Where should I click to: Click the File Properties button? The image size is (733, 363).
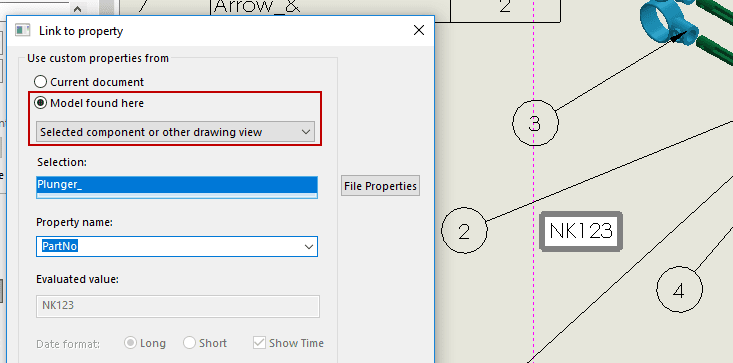click(x=380, y=186)
